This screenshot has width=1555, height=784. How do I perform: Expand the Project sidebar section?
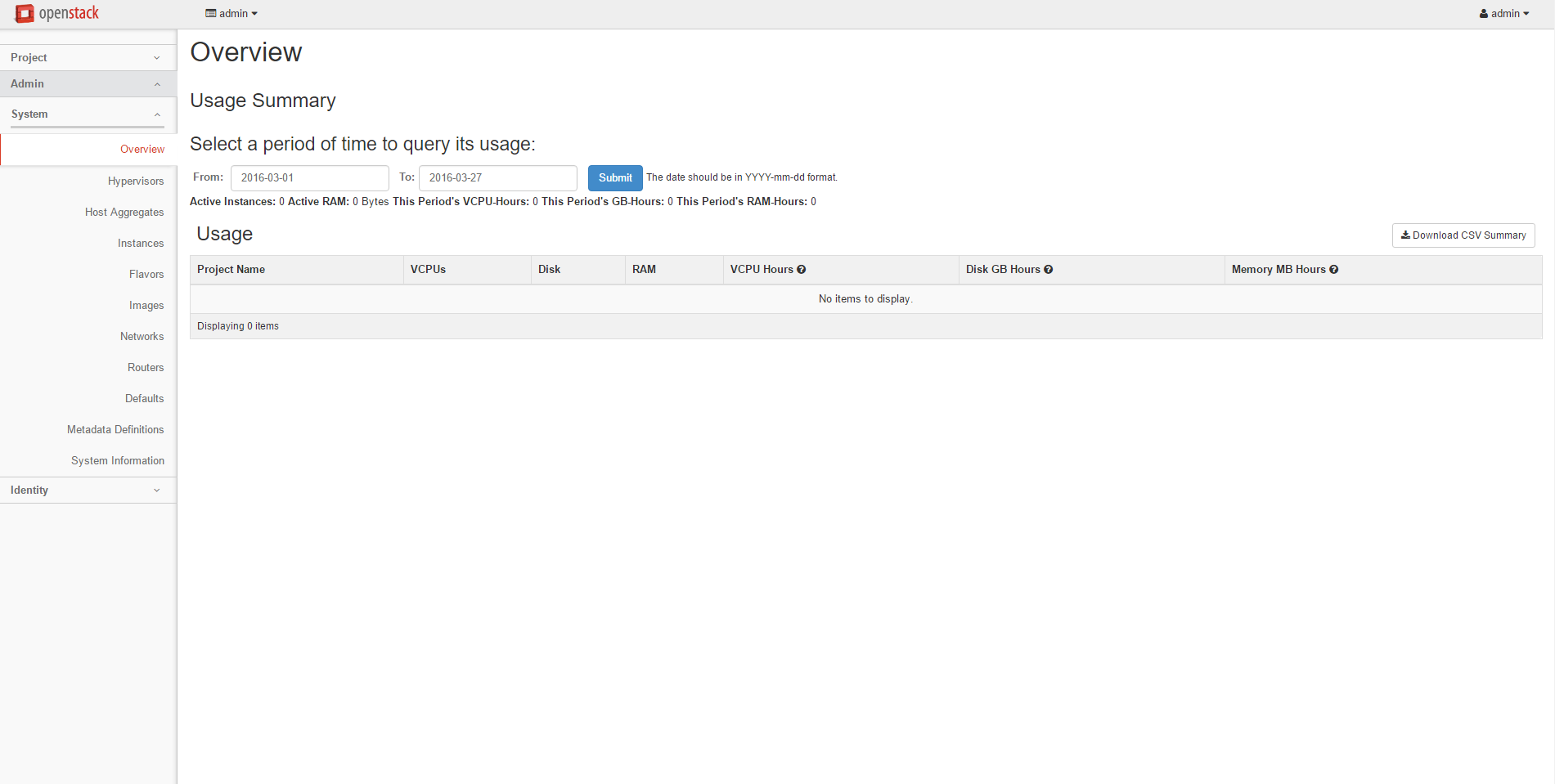(88, 57)
